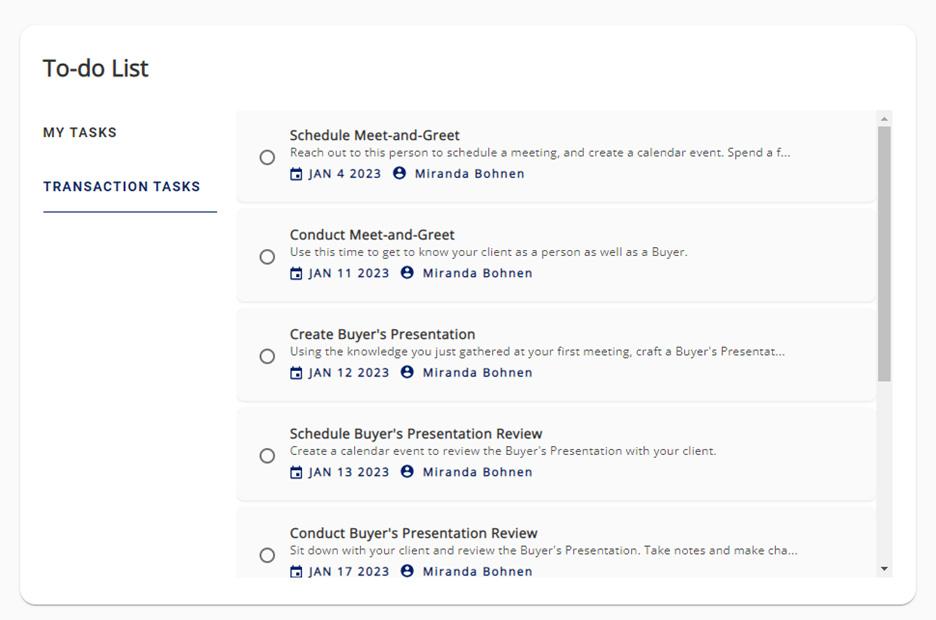Screen dimensions: 936x620
Task: Click calendar icon beside JAN 13 2023
Action: point(296,472)
